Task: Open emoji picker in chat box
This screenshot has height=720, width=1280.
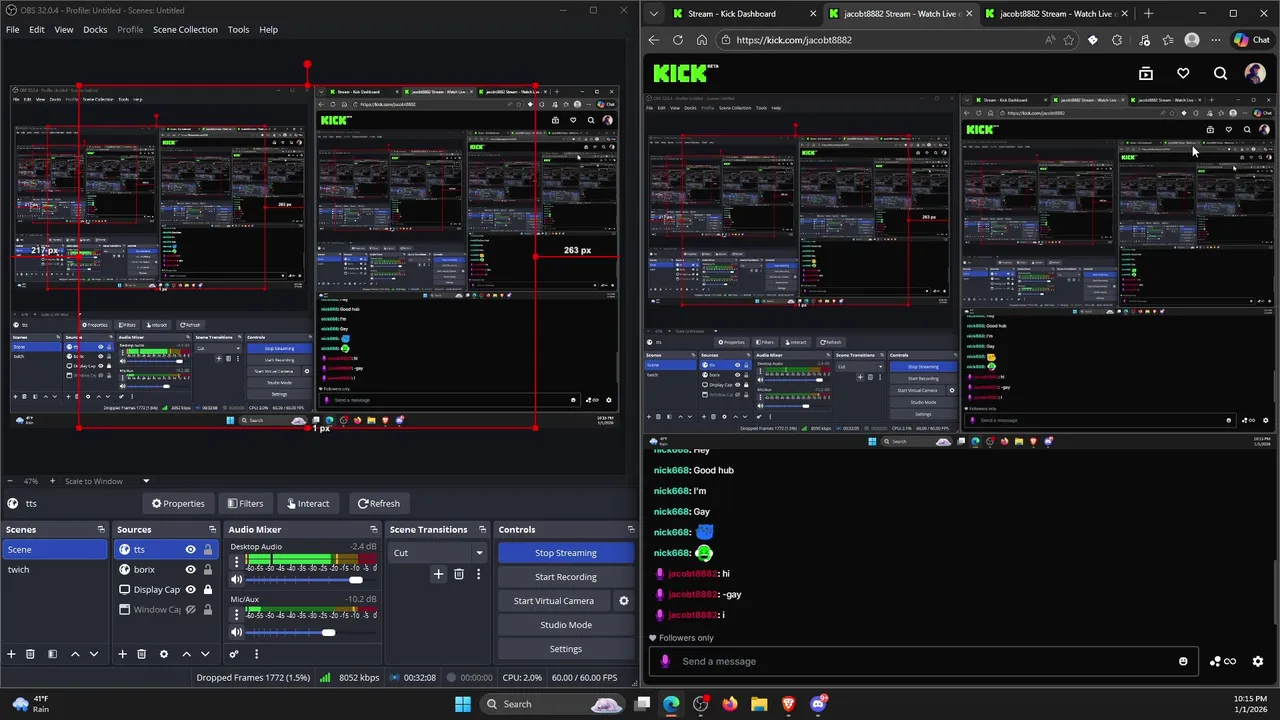Action: (1183, 661)
